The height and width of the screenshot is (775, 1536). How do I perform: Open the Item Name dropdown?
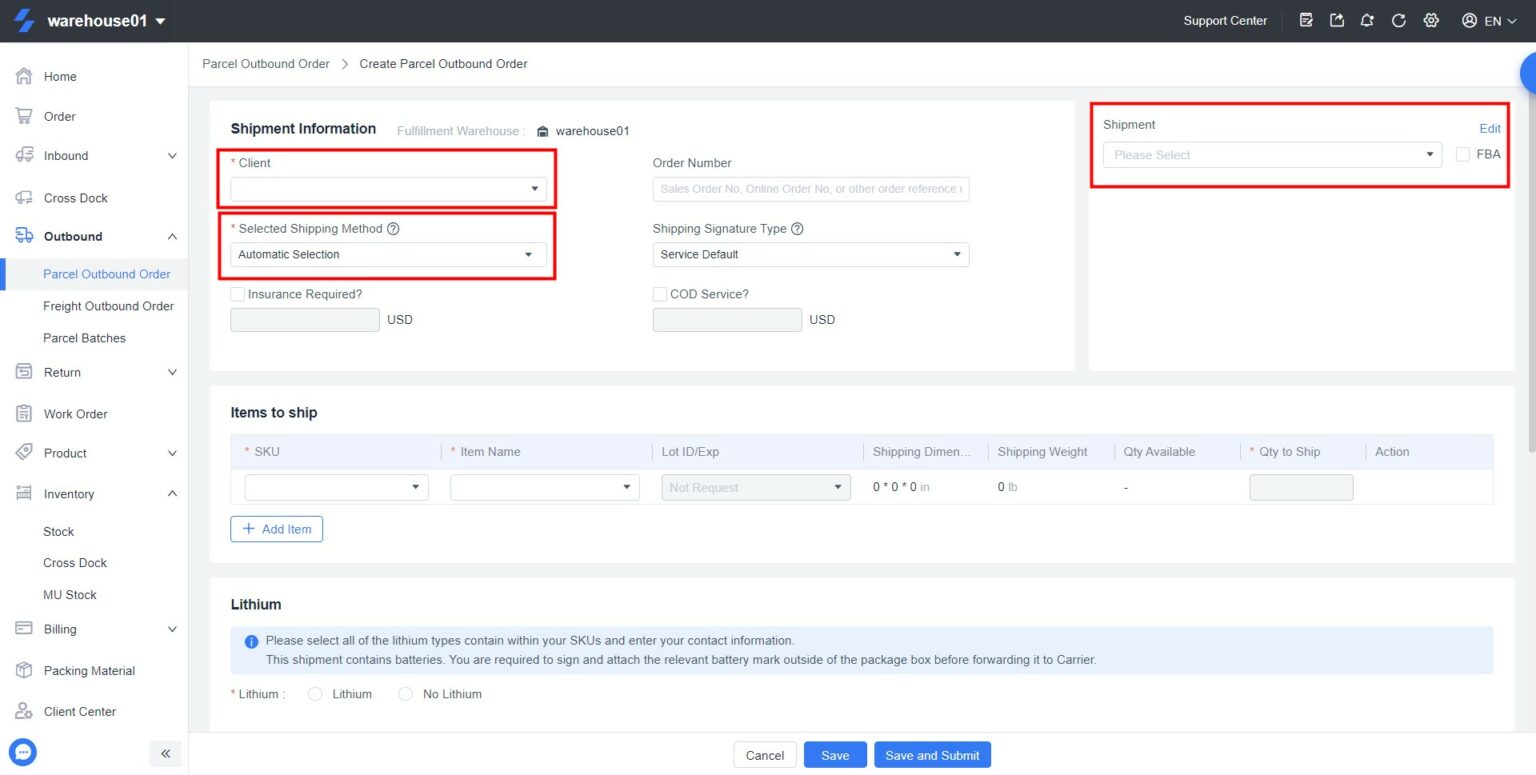pyautogui.click(x=545, y=487)
